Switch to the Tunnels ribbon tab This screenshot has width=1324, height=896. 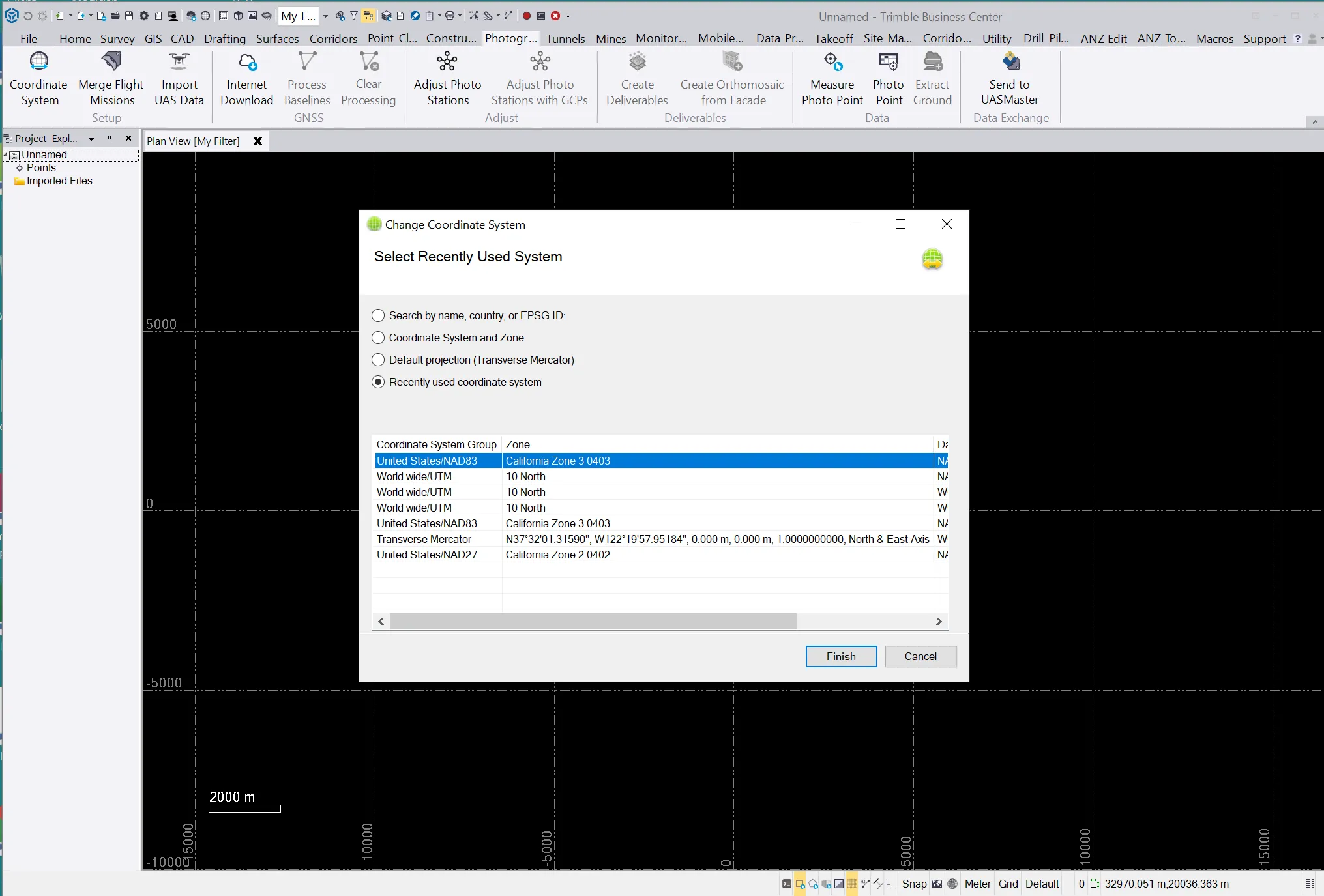coord(565,38)
